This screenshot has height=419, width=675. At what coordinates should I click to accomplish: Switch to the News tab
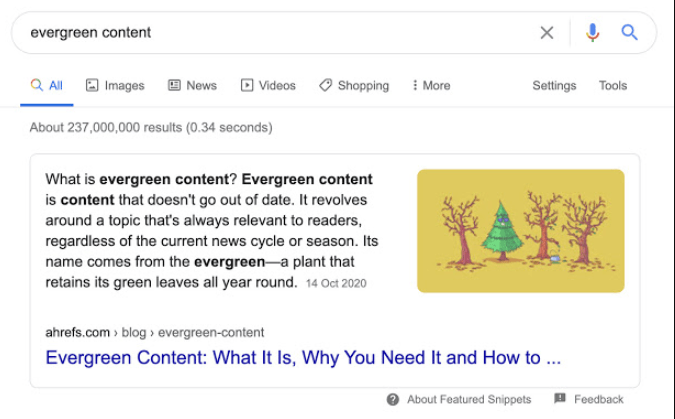(x=201, y=86)
